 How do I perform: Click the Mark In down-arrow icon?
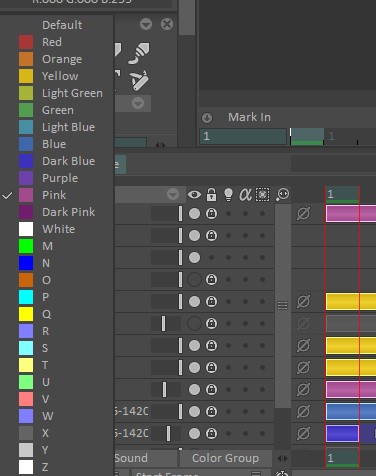pyautogui.click(x=207, y=118)
